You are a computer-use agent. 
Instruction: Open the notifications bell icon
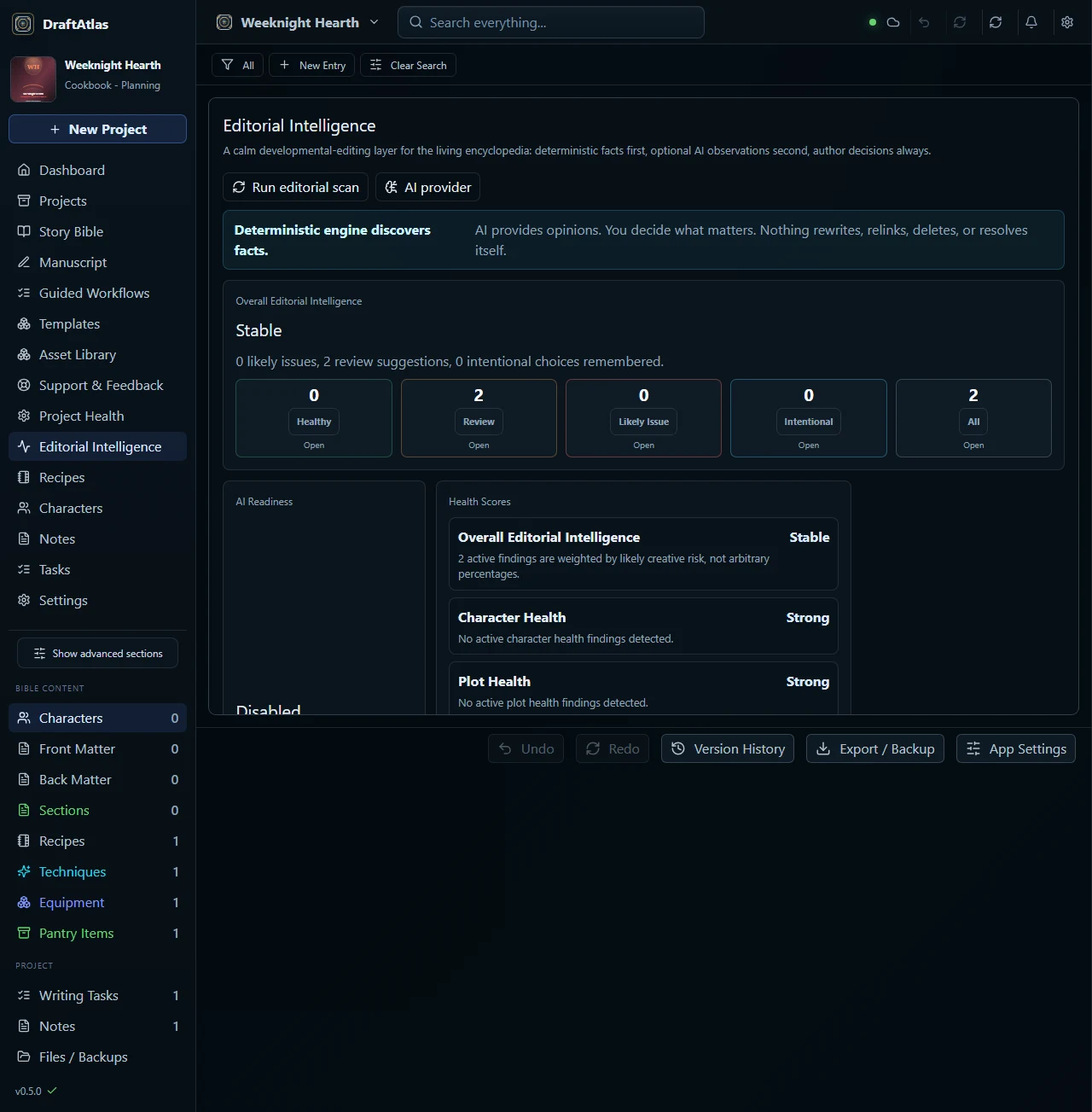point(1031,22)
